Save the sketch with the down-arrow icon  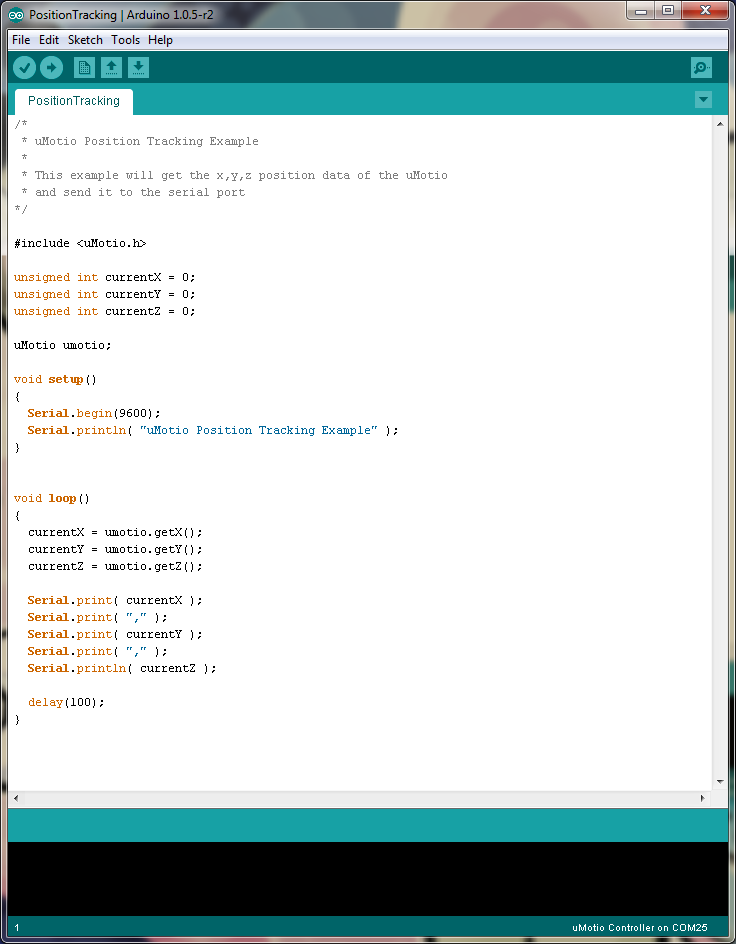tap(139, 68)
